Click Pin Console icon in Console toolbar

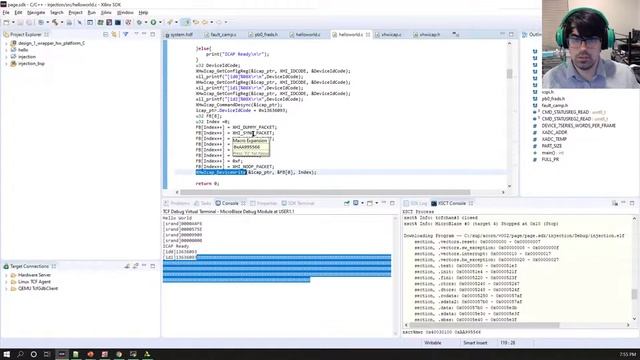tap(347, 203)
